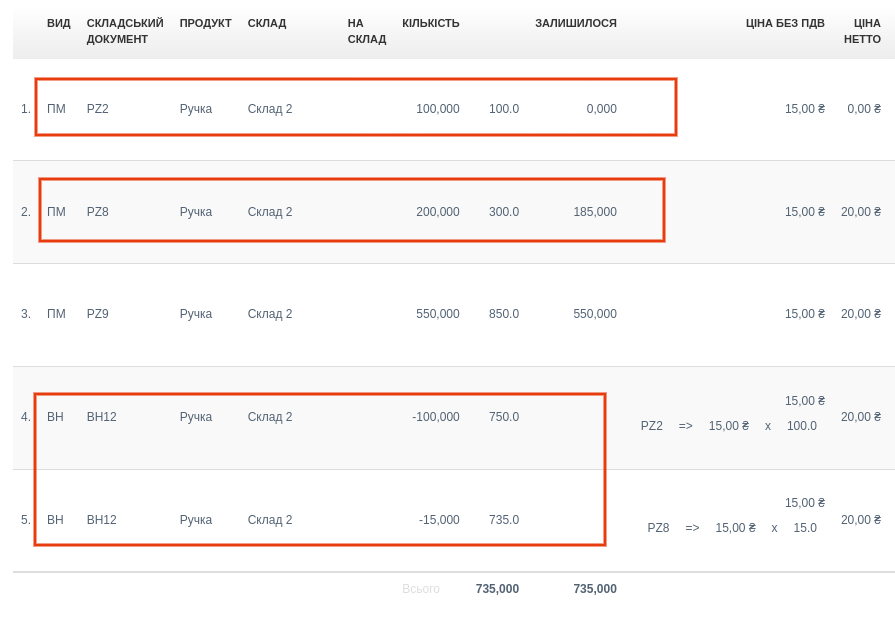The height and width of the screenshot is (620, 895).
Task: Open the PZ9 warehouse document in row 3
Action: [x=98, y=314]
